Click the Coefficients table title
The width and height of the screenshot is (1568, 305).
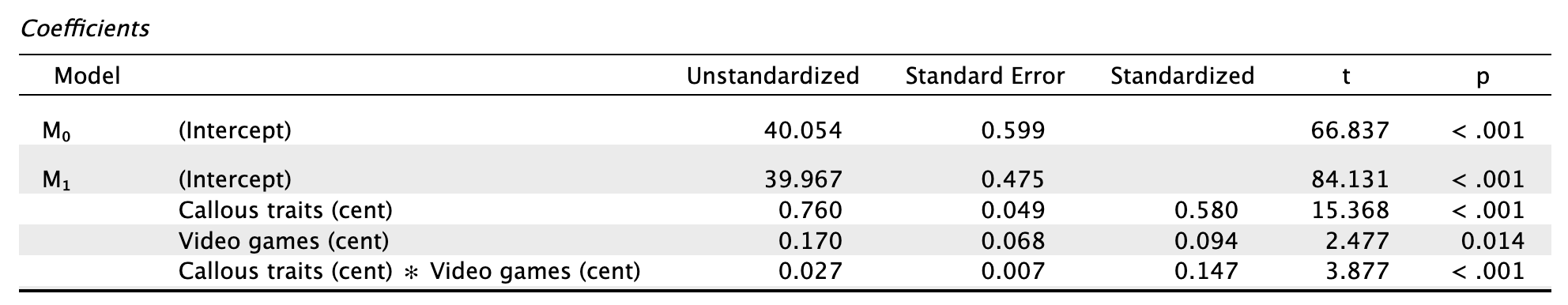point(85,30)
